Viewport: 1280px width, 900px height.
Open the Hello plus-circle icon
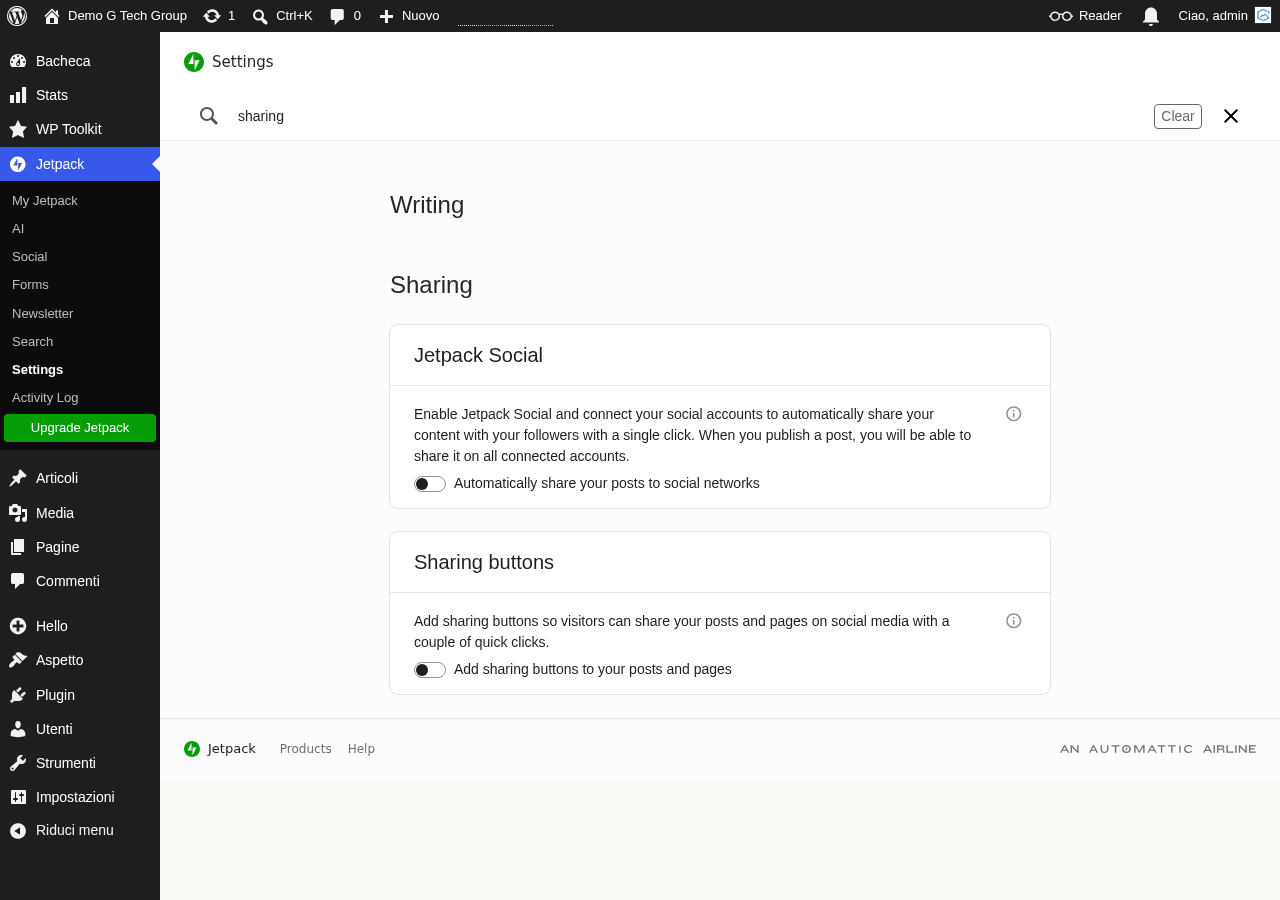coord(18,626)
